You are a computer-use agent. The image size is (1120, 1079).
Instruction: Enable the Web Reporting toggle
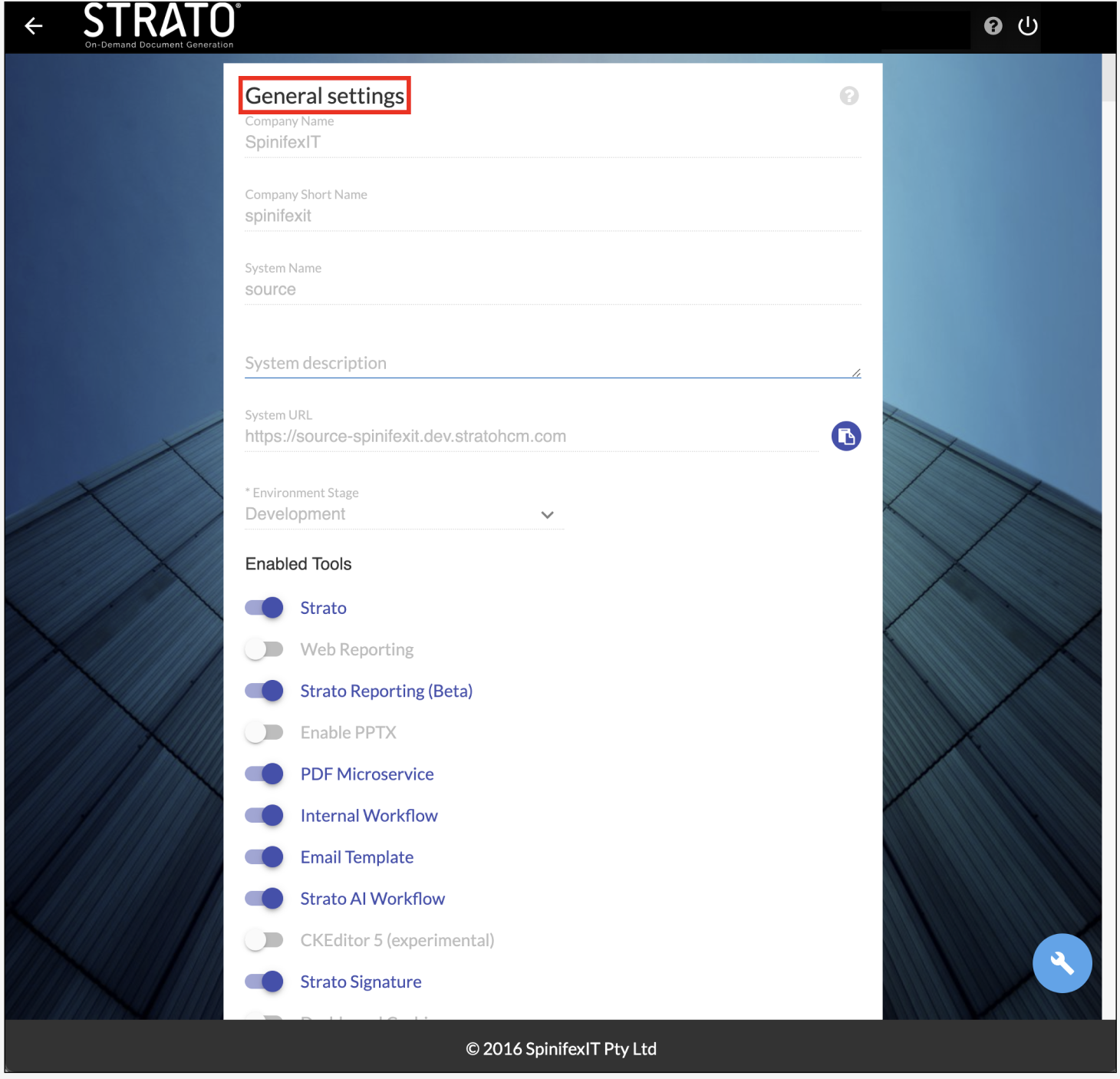point(264,649)
